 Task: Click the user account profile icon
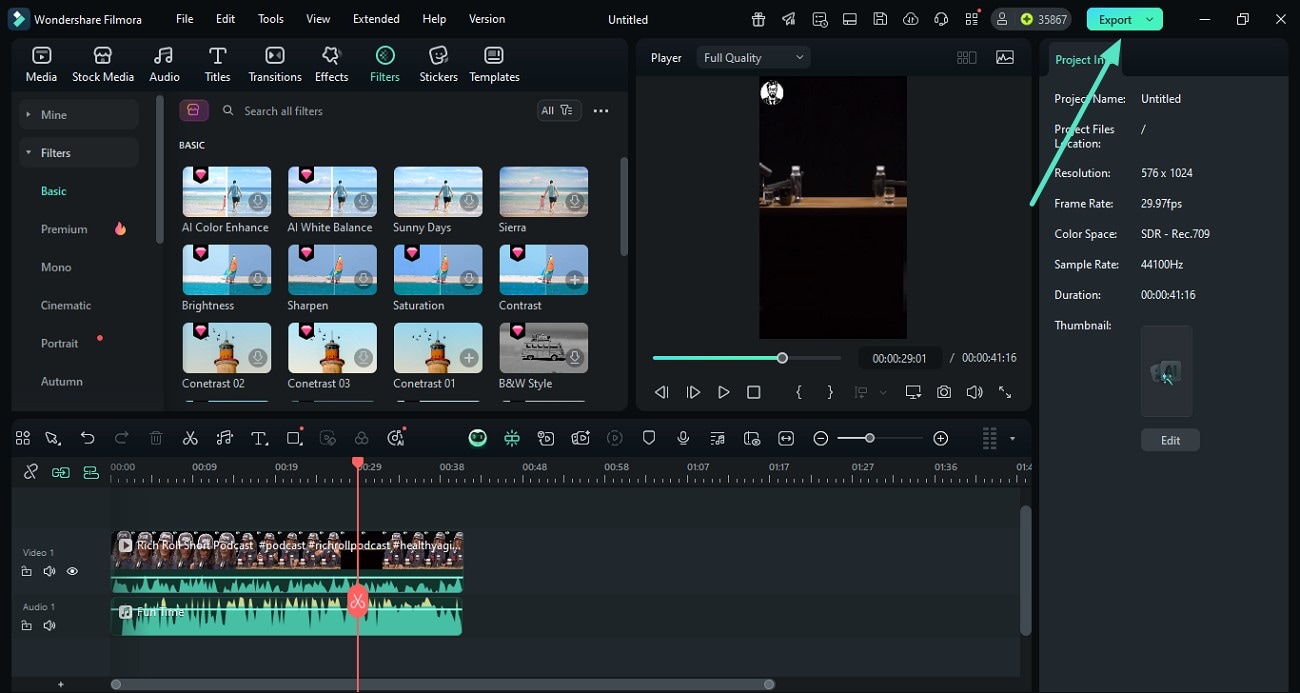point(1003,19)
